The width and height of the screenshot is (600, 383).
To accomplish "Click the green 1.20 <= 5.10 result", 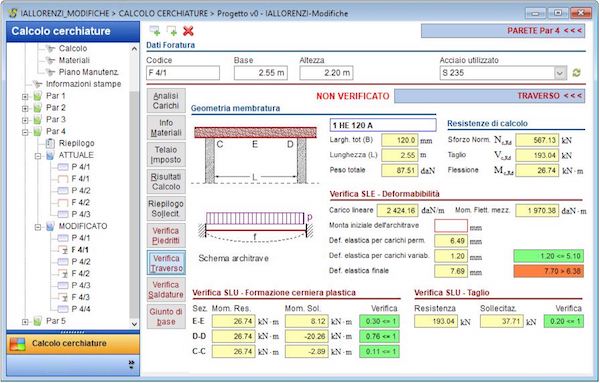I will click(548, 256).
